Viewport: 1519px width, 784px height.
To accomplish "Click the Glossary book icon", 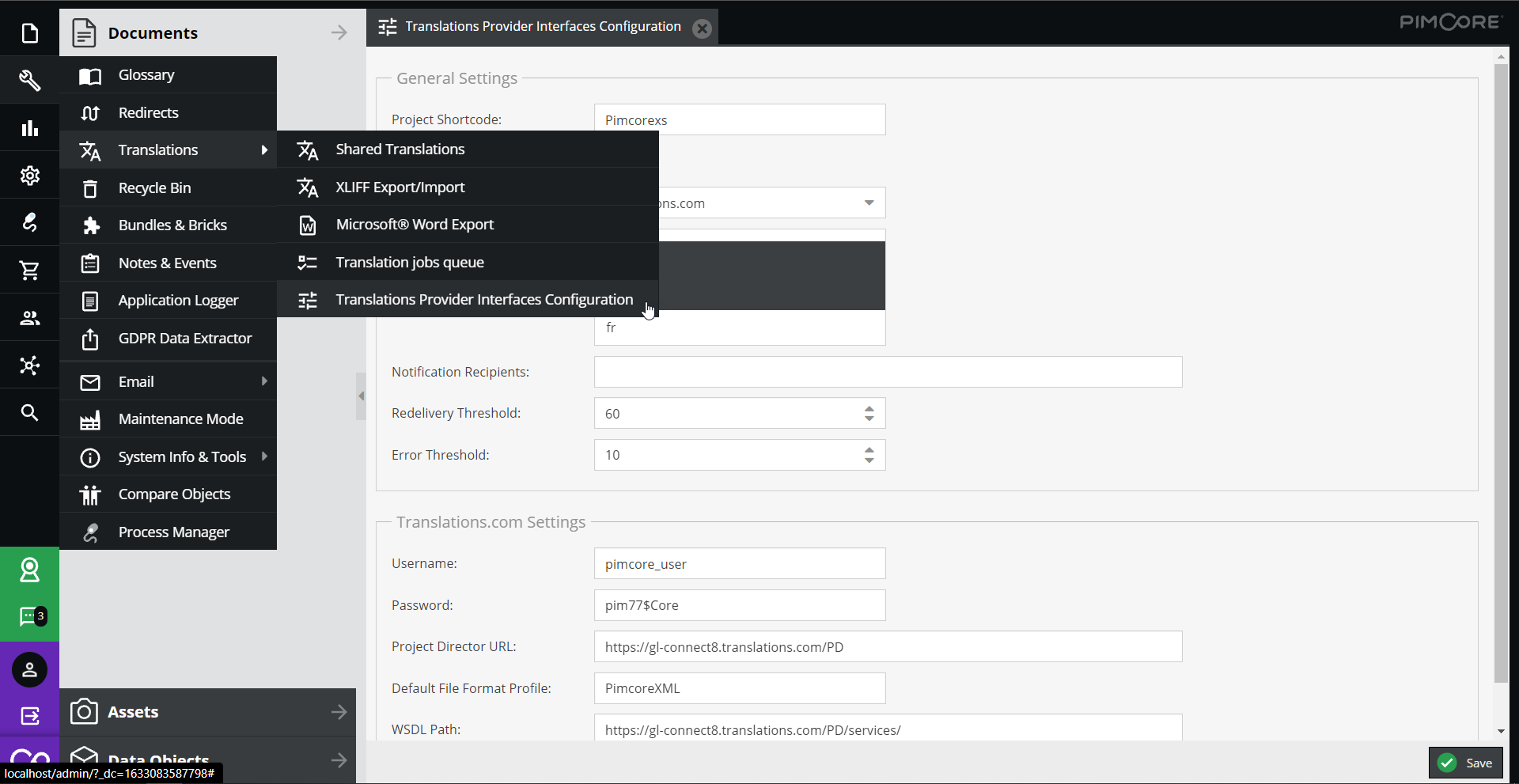I will point(90,76).
